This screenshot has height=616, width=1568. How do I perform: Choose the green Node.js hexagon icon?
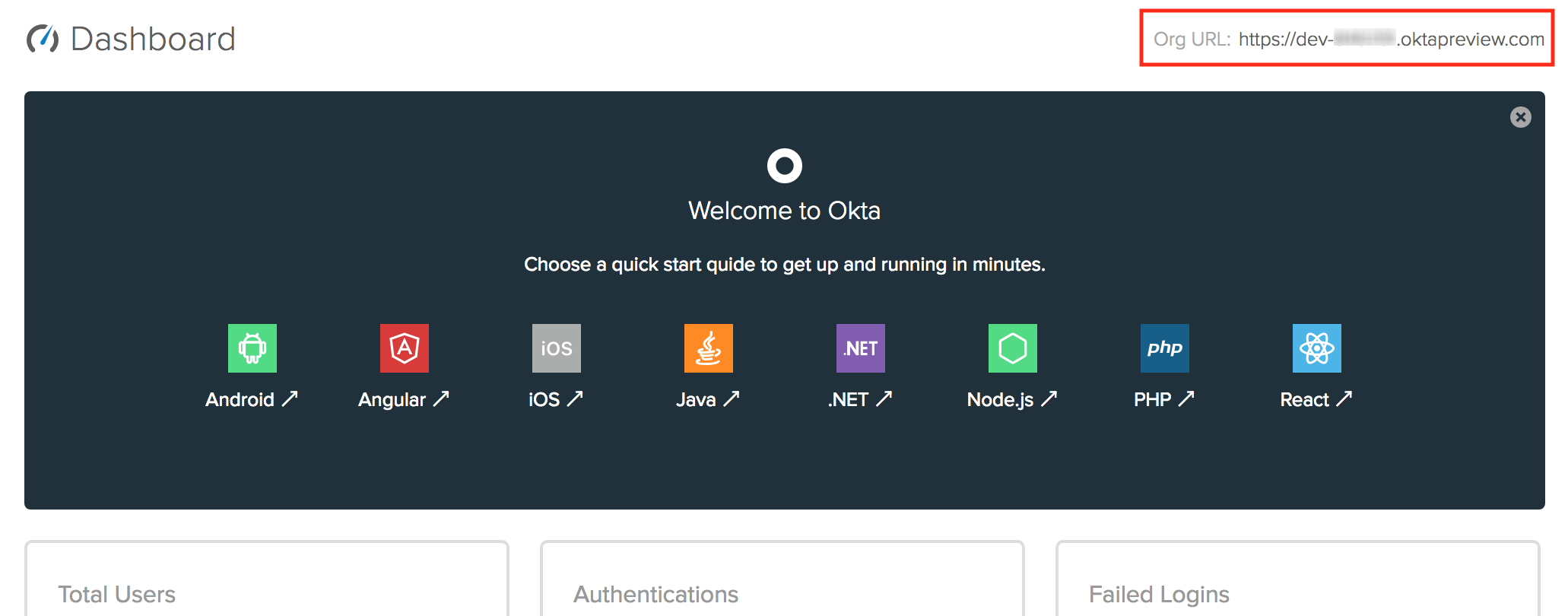click(1012, 348)
